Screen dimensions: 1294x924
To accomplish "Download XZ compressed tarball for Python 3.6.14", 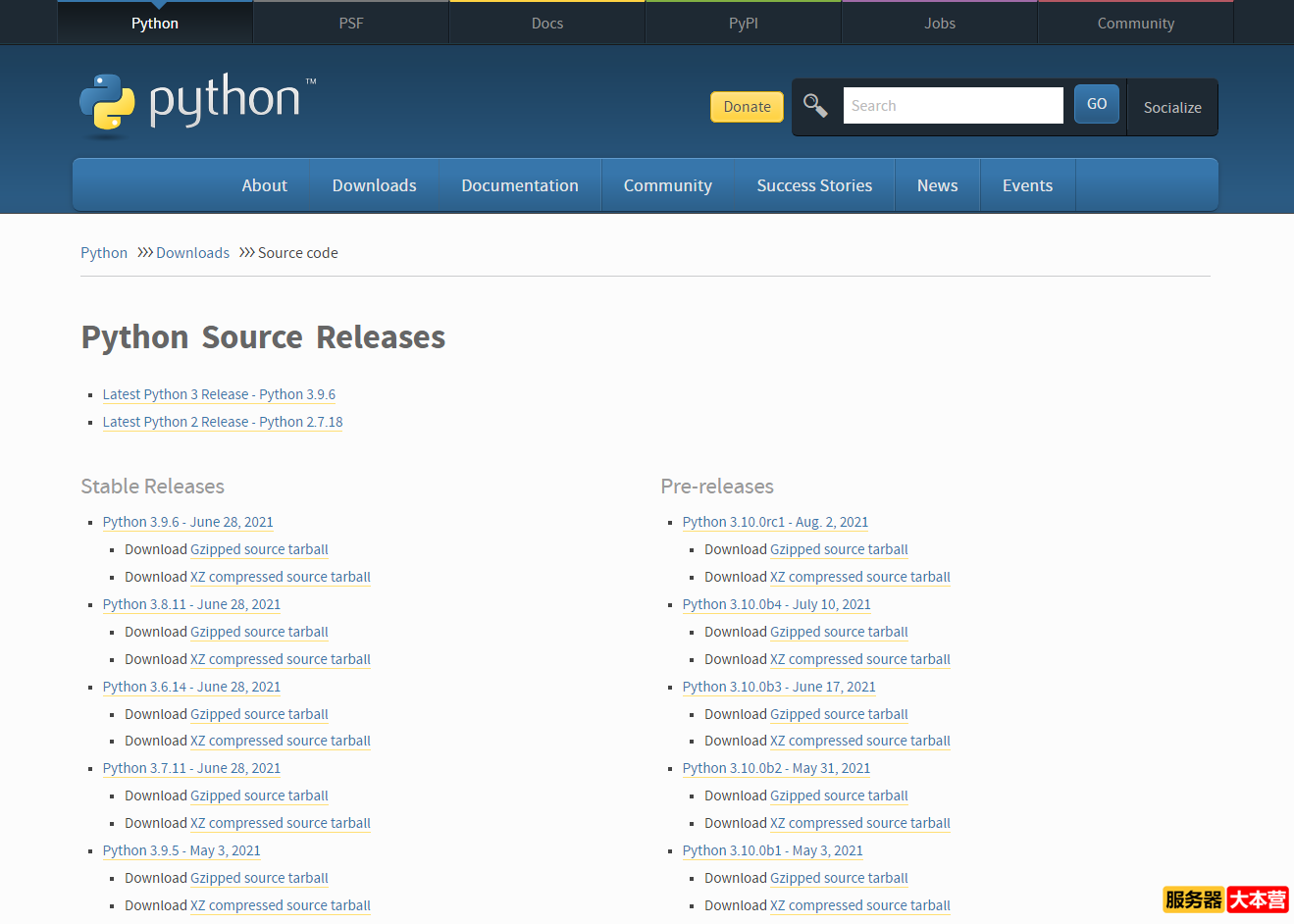I will point(281,741).
